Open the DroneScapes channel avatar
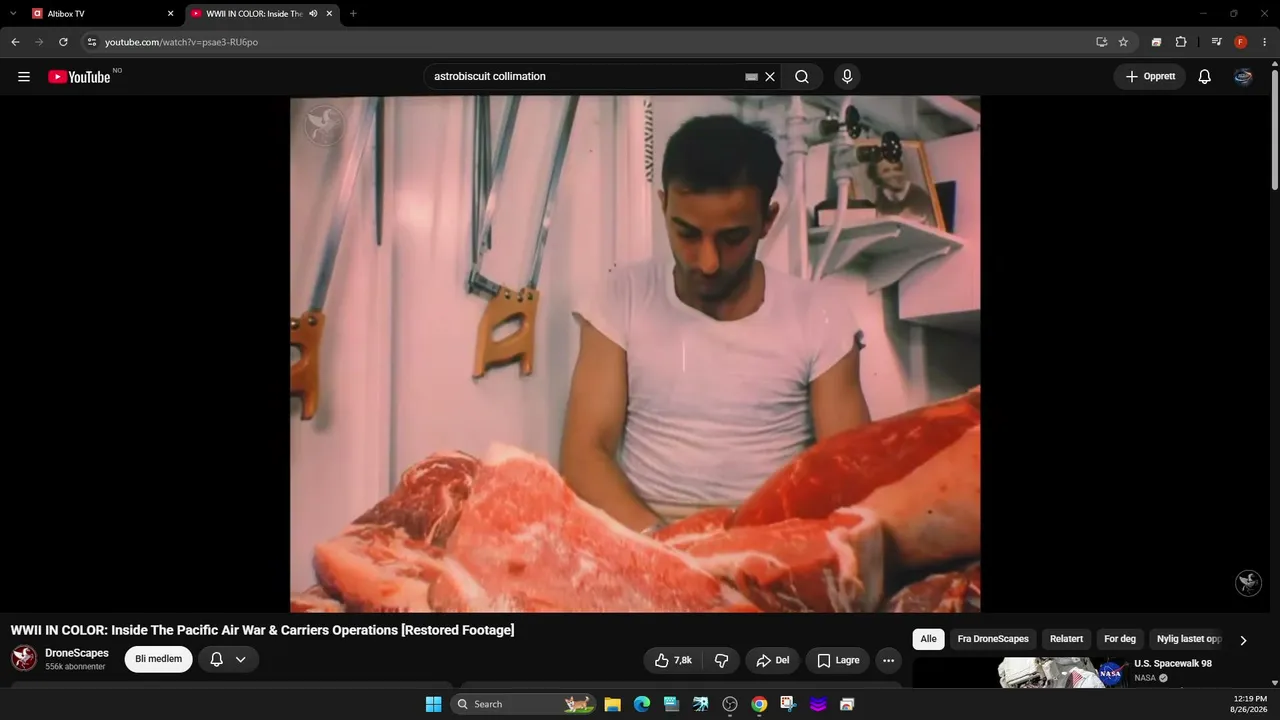This screenshot has width=1280, height=720. coord(24,658)
